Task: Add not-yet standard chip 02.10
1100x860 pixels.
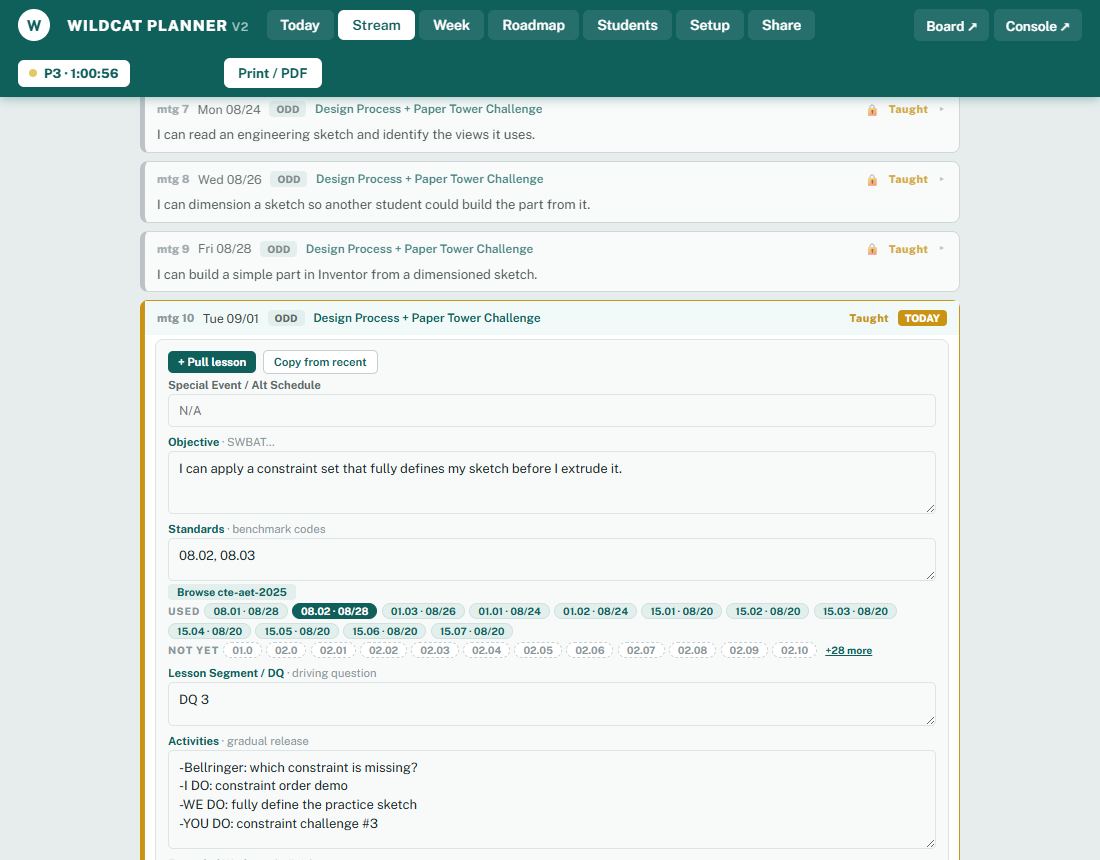Action: click(794, 650)
